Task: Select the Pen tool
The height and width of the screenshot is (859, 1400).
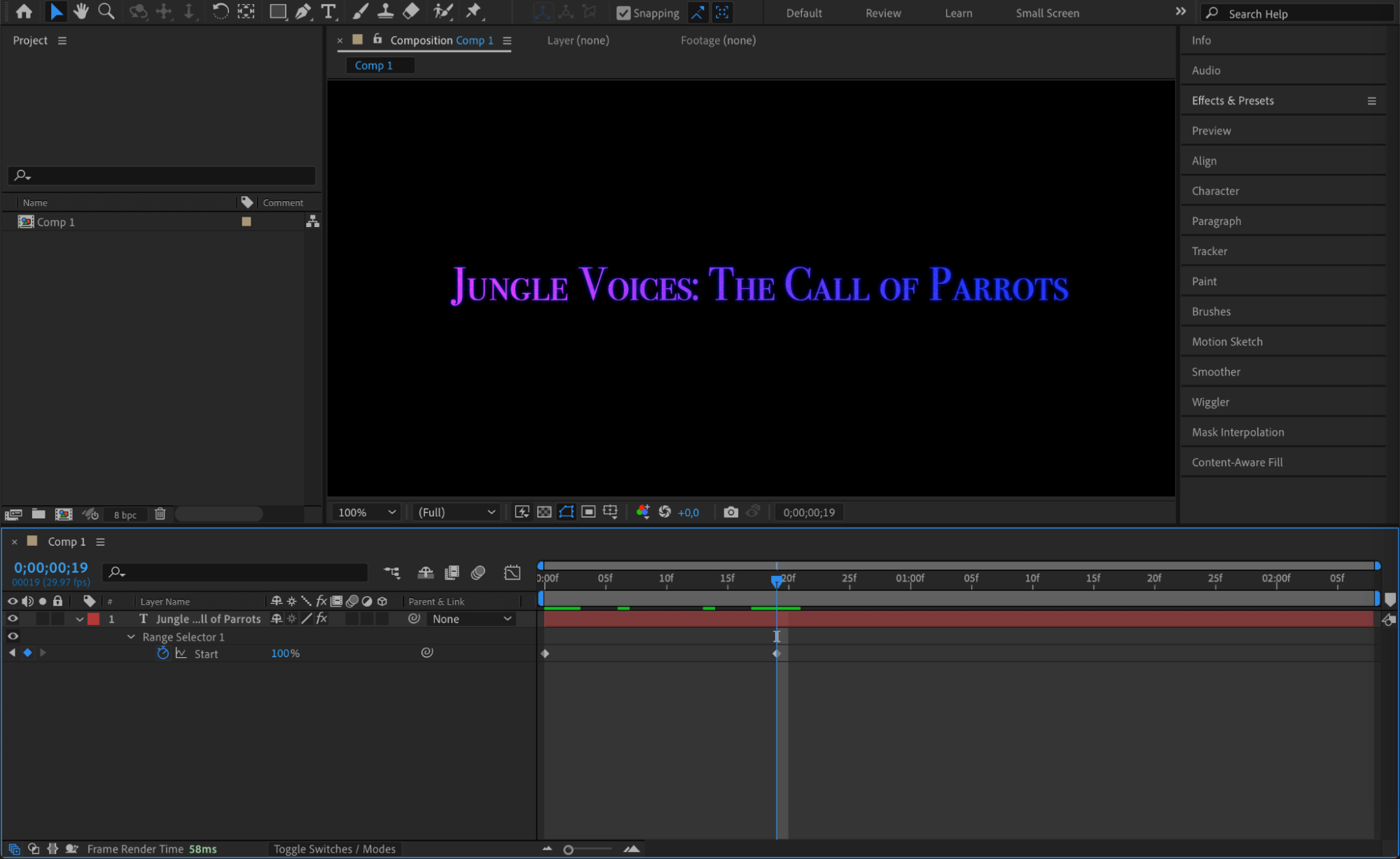Action: 303,11
